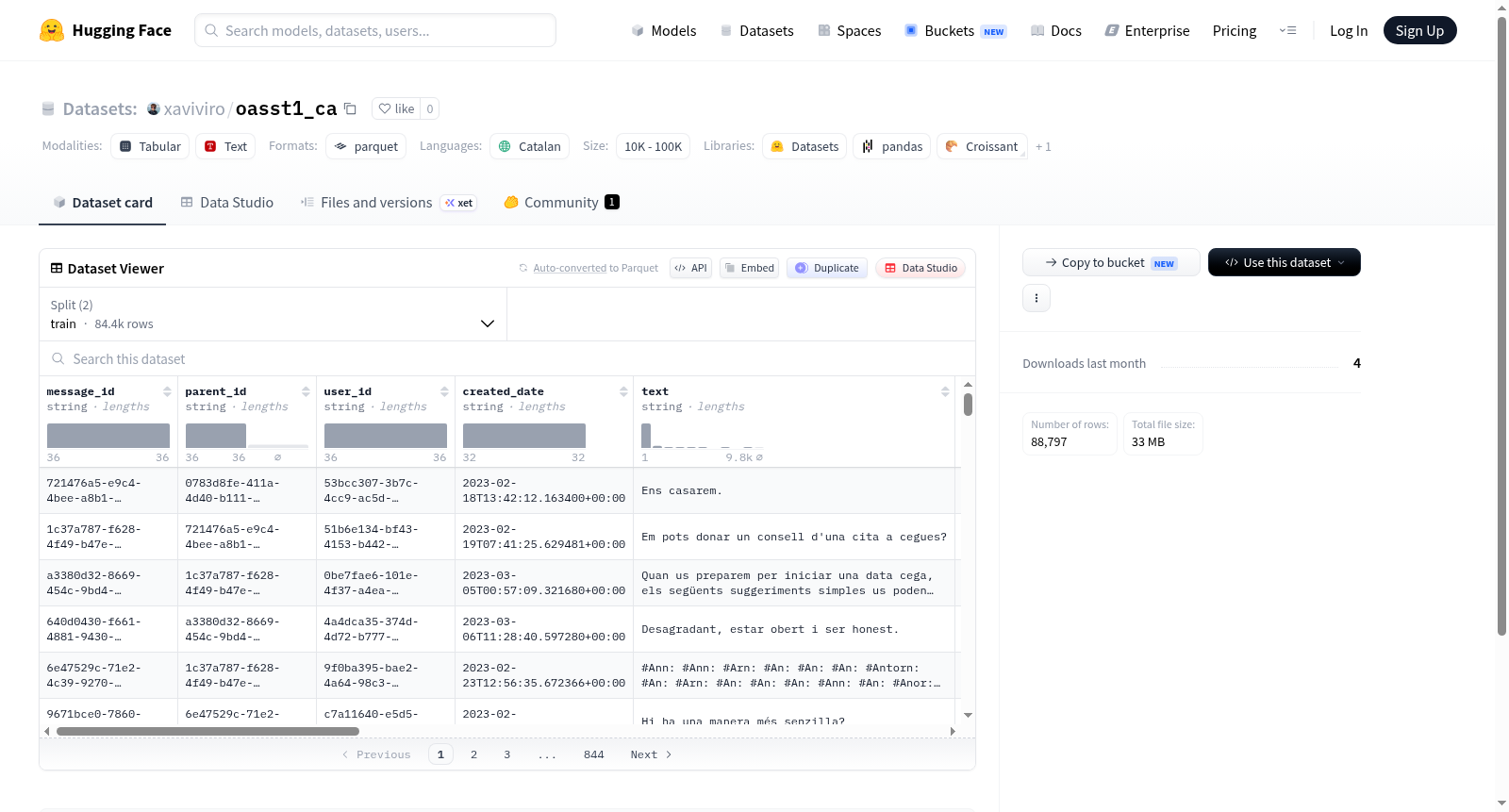The height and width of the screenshot is (812, 1509).
Task: Go to page 2 of results
Action: pos(473,754)
